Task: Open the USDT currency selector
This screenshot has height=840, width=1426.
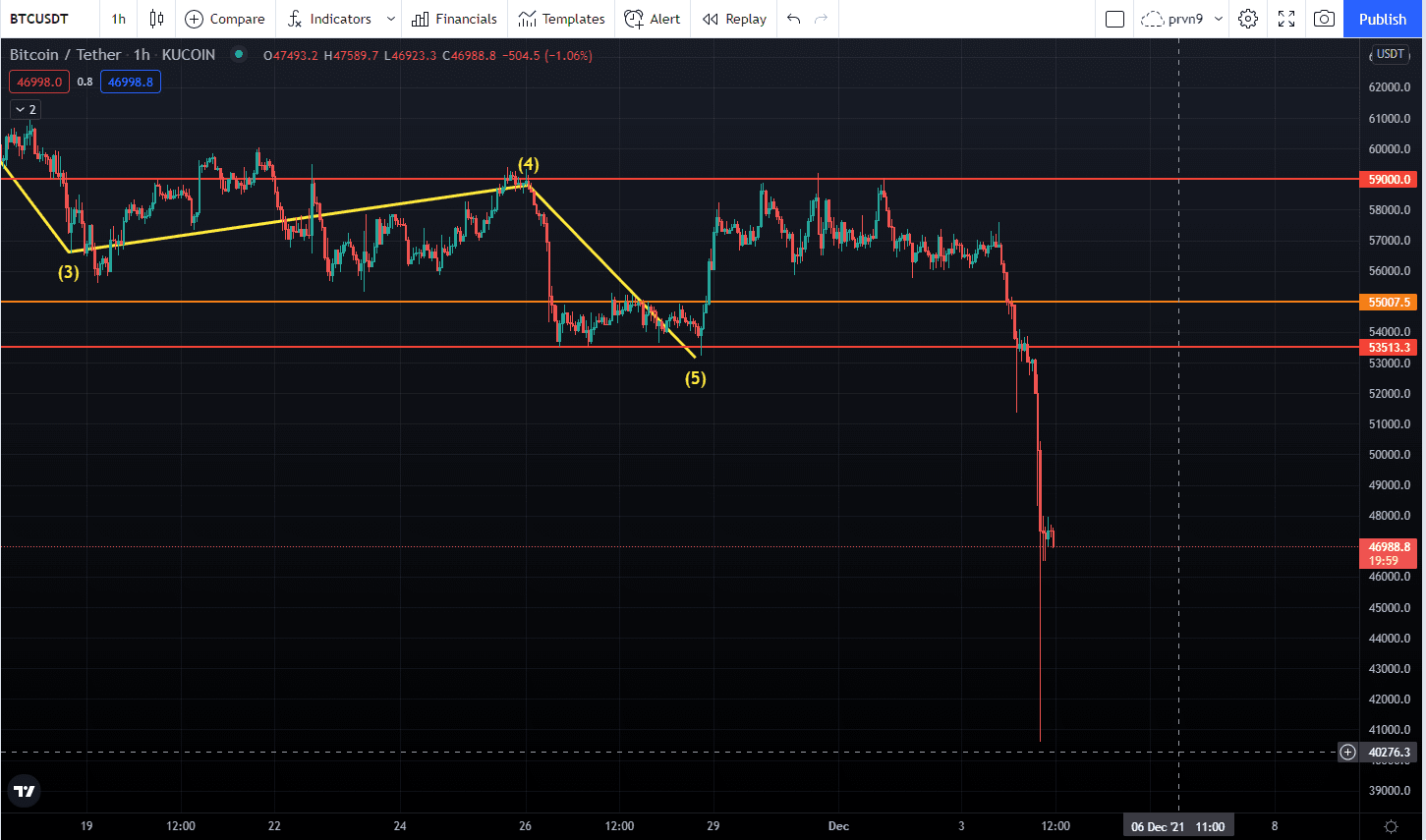Action: (1390, 55)
